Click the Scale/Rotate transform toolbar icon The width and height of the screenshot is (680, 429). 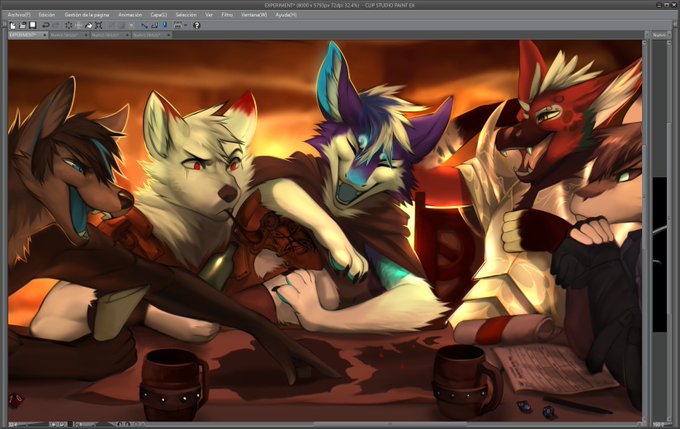99,26
